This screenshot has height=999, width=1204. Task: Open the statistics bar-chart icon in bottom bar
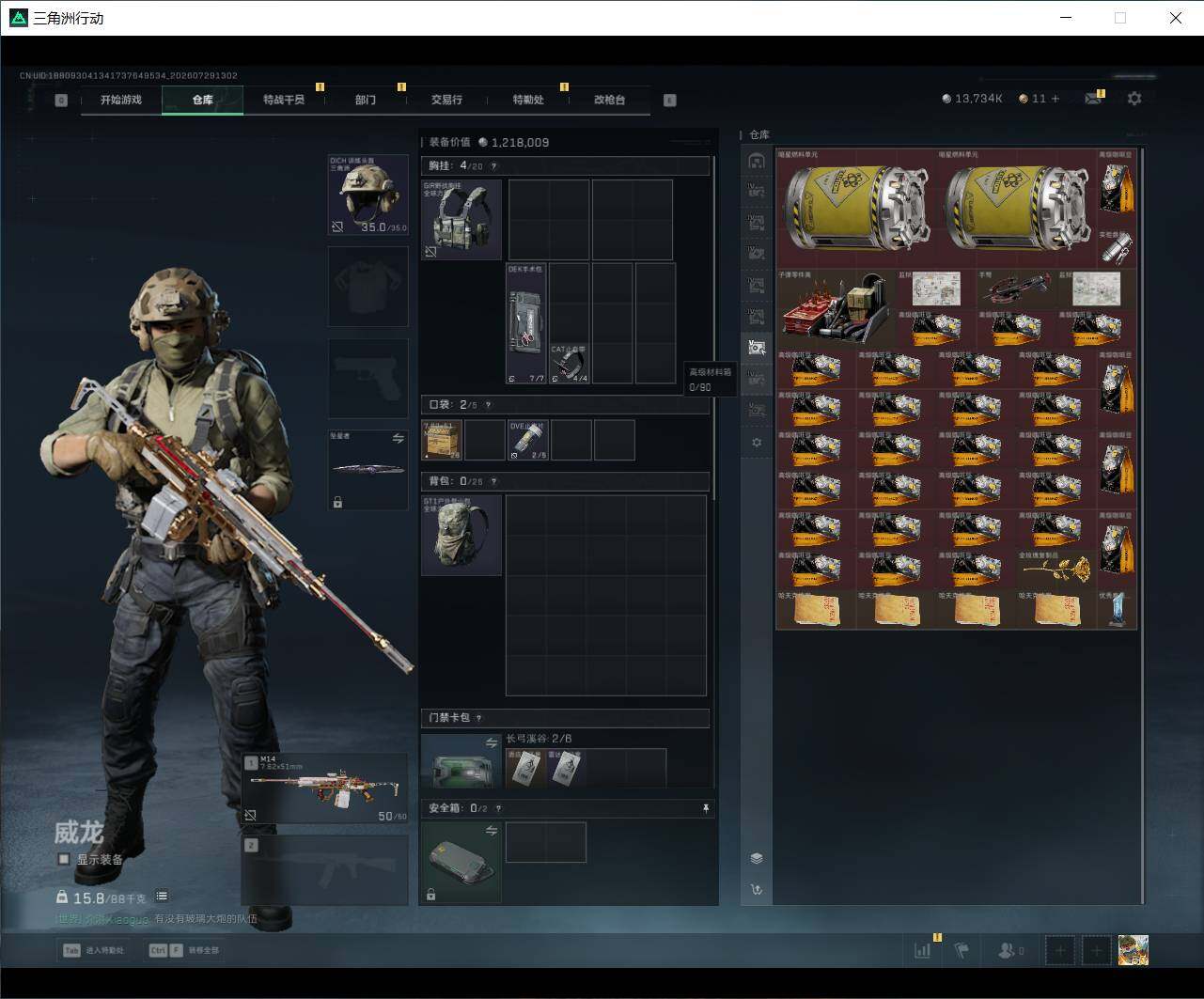coord(922,950)
